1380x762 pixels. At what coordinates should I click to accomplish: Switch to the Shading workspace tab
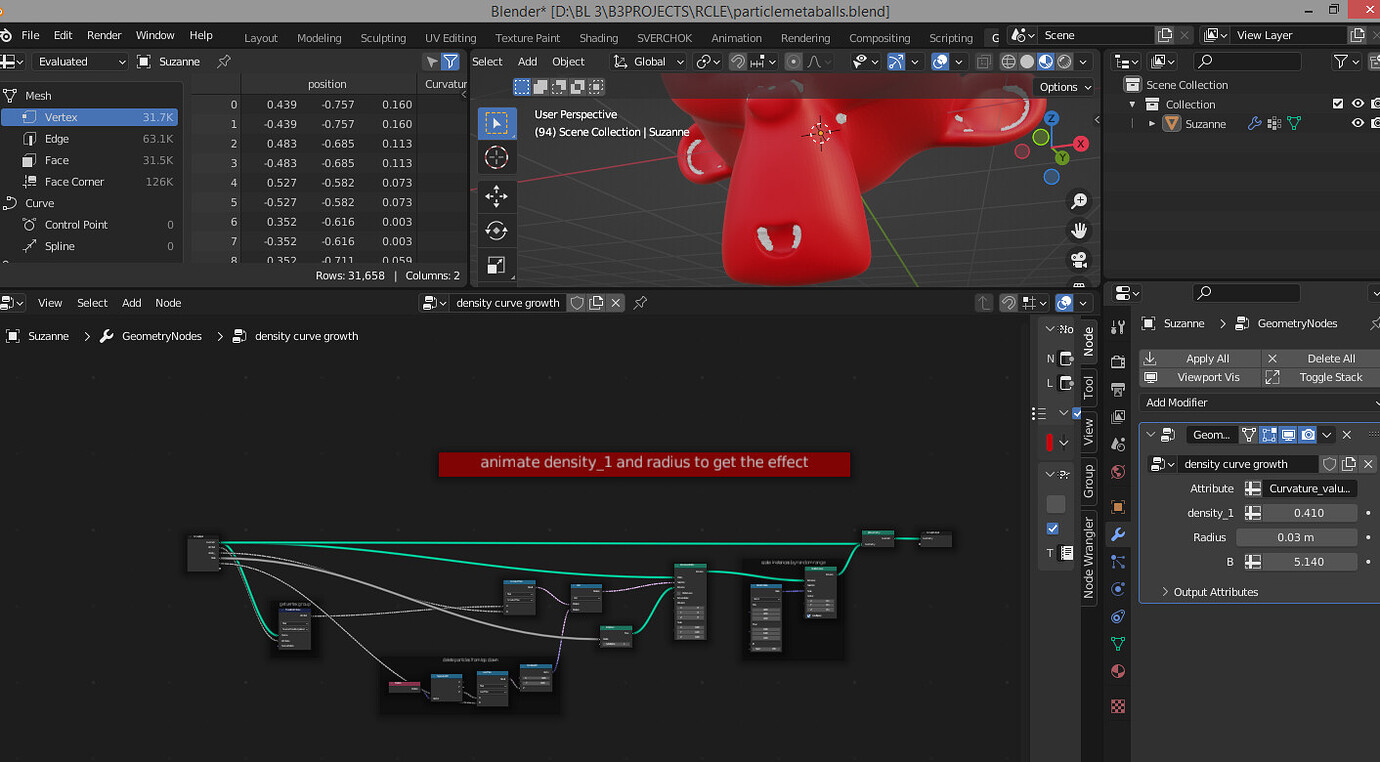(599, 38)
